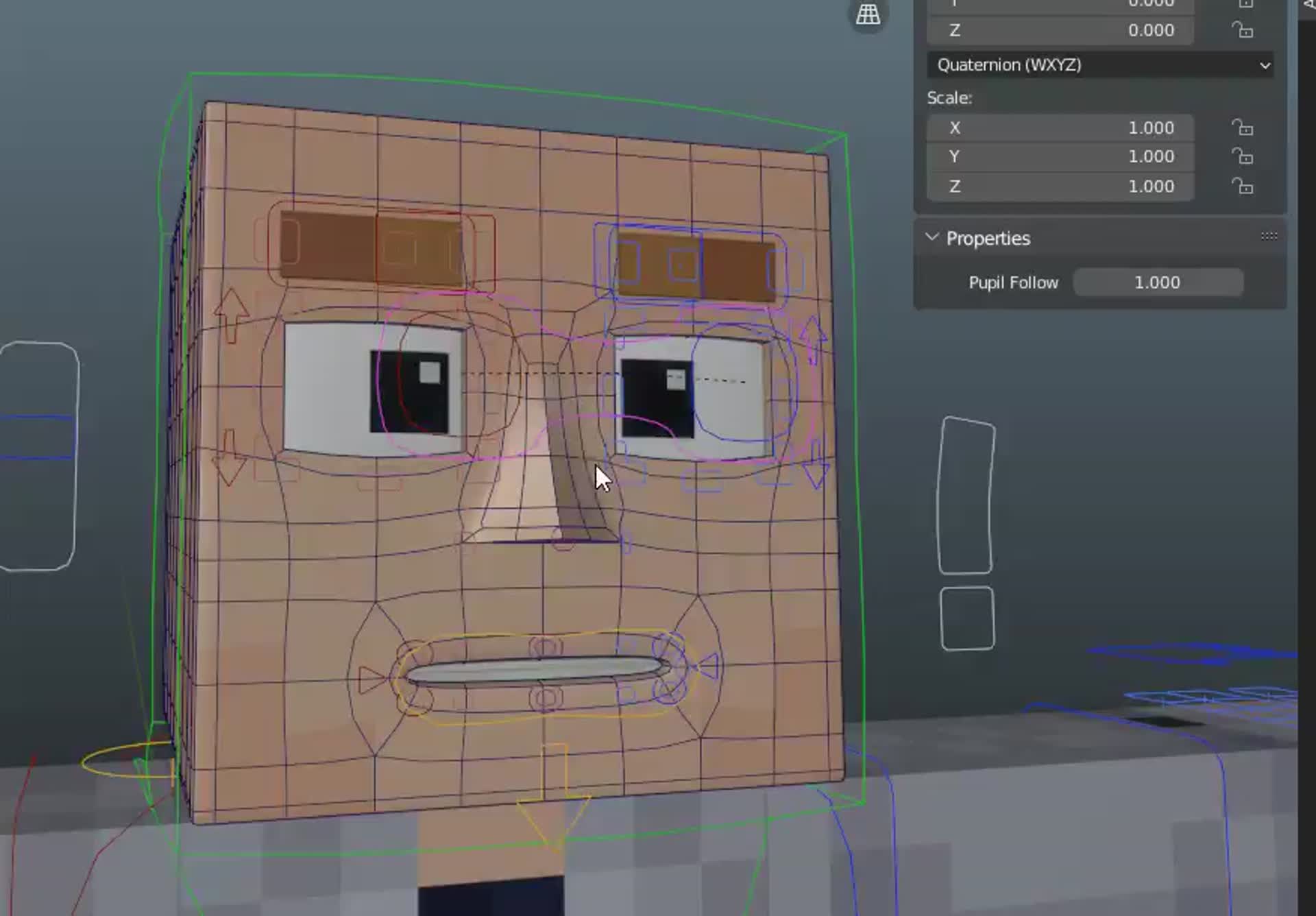
Task: Open the Quaternion (WXYZ) rotation mode dropdown
Action: [x=1099, y=65]
